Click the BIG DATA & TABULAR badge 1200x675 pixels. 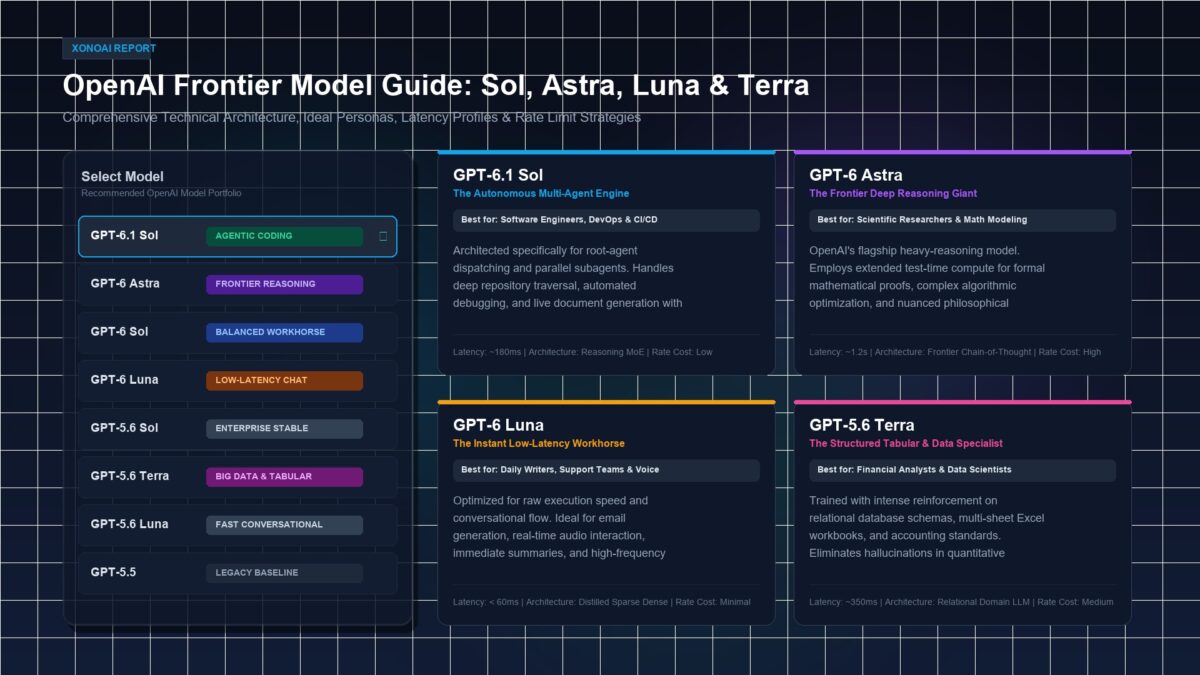coord(284,476)
